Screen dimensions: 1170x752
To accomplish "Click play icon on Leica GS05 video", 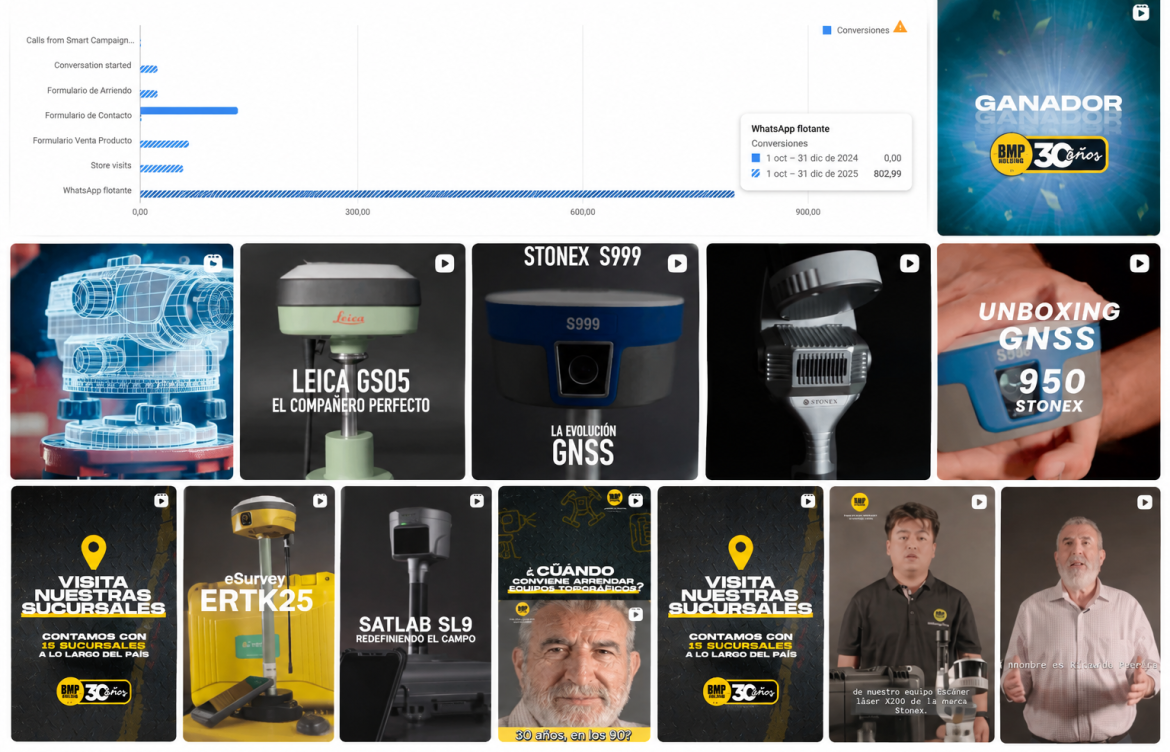I will pyautogui.click(x=445, y=263).
